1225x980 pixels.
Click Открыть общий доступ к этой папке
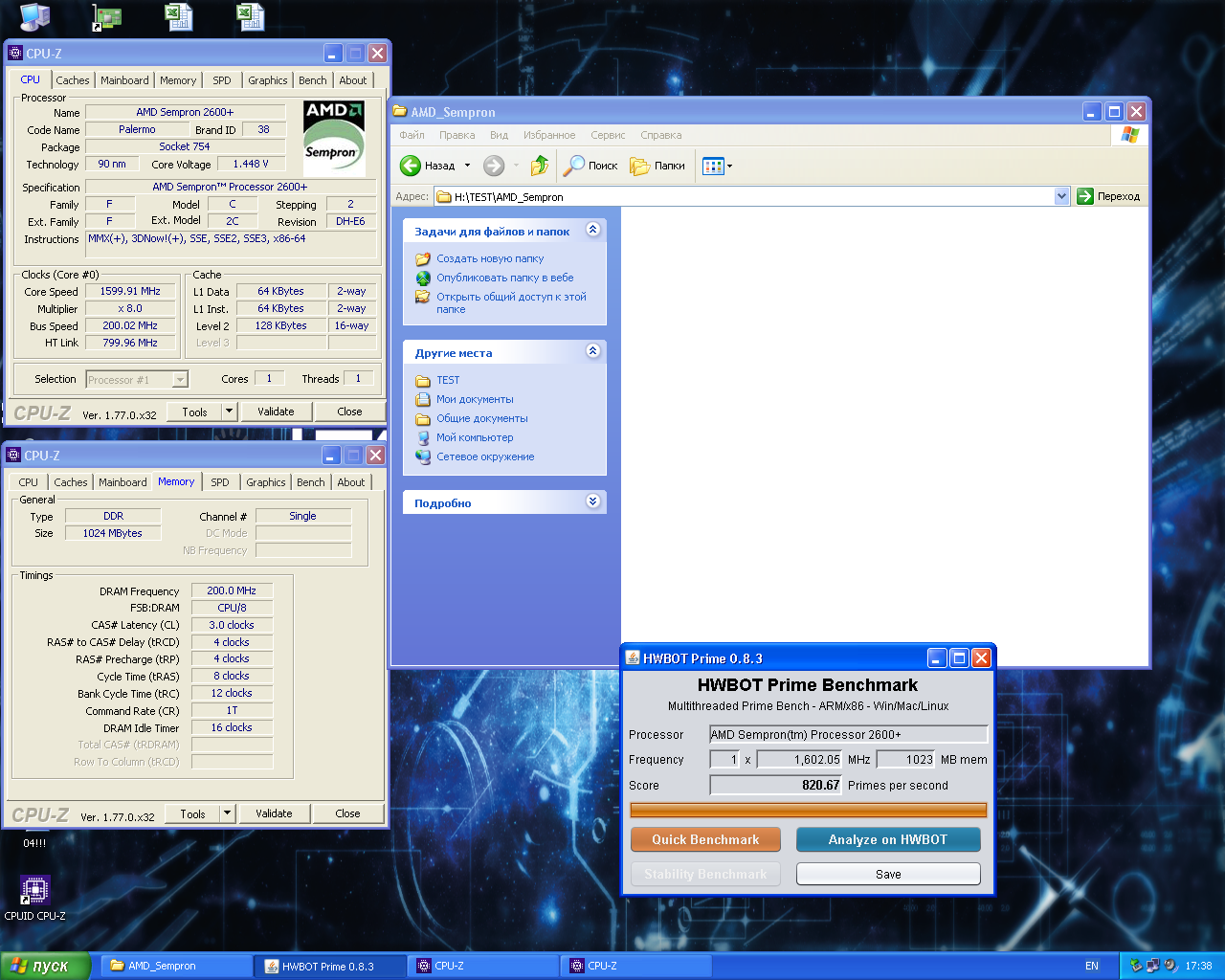(x=511, y=302)
